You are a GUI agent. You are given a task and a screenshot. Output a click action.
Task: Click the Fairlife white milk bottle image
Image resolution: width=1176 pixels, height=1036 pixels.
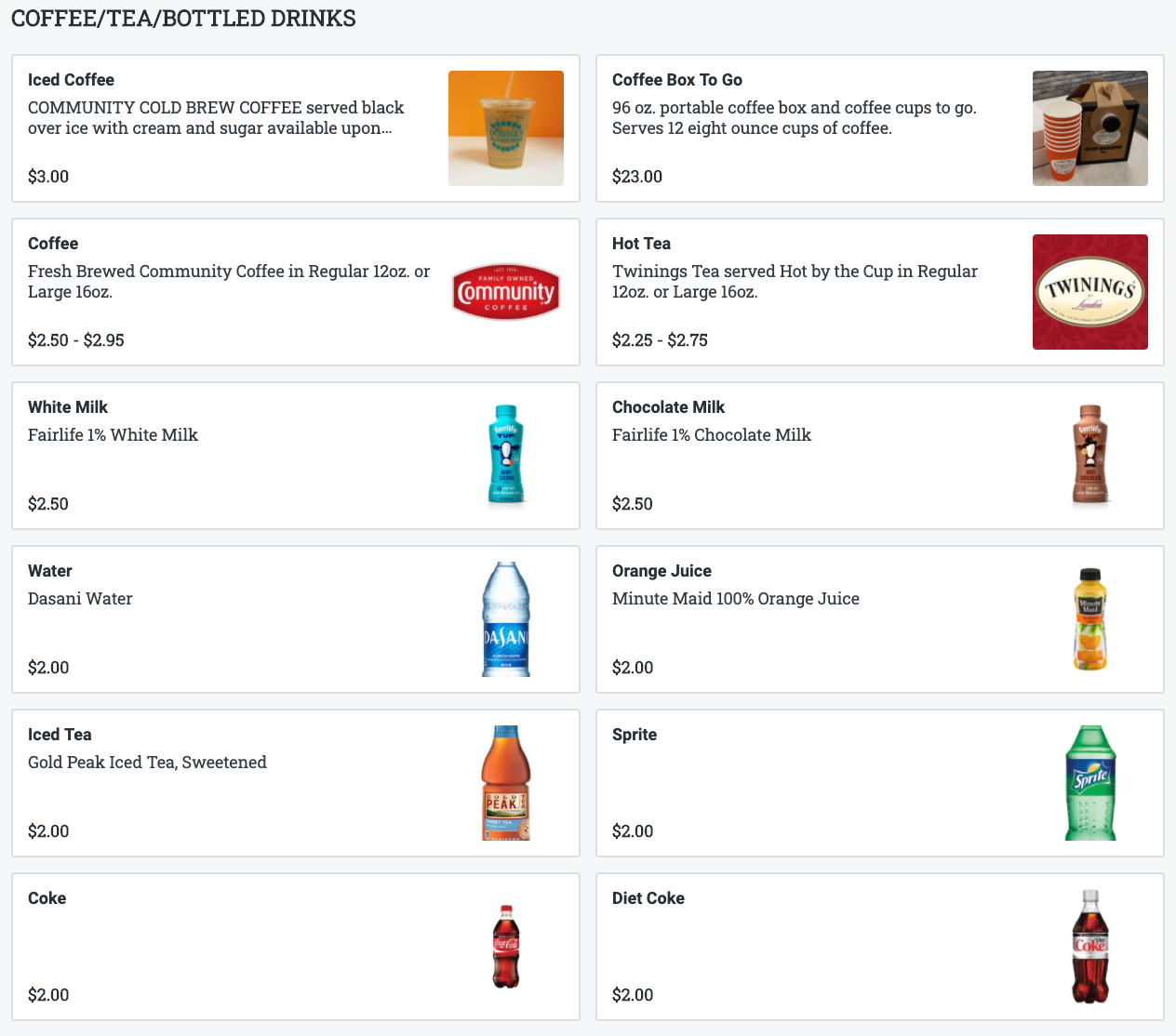(x=505, y=456)
